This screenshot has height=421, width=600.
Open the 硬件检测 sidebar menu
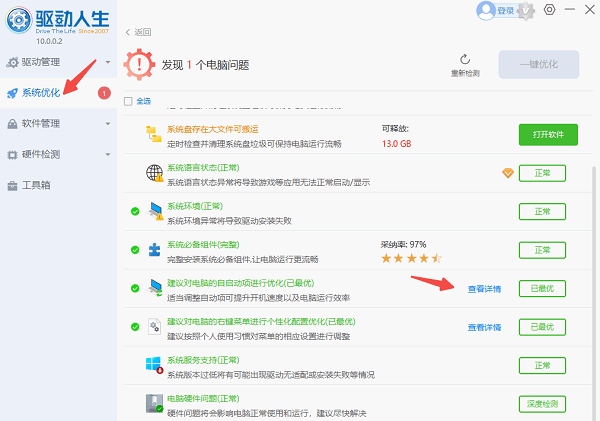pos(59,155)
